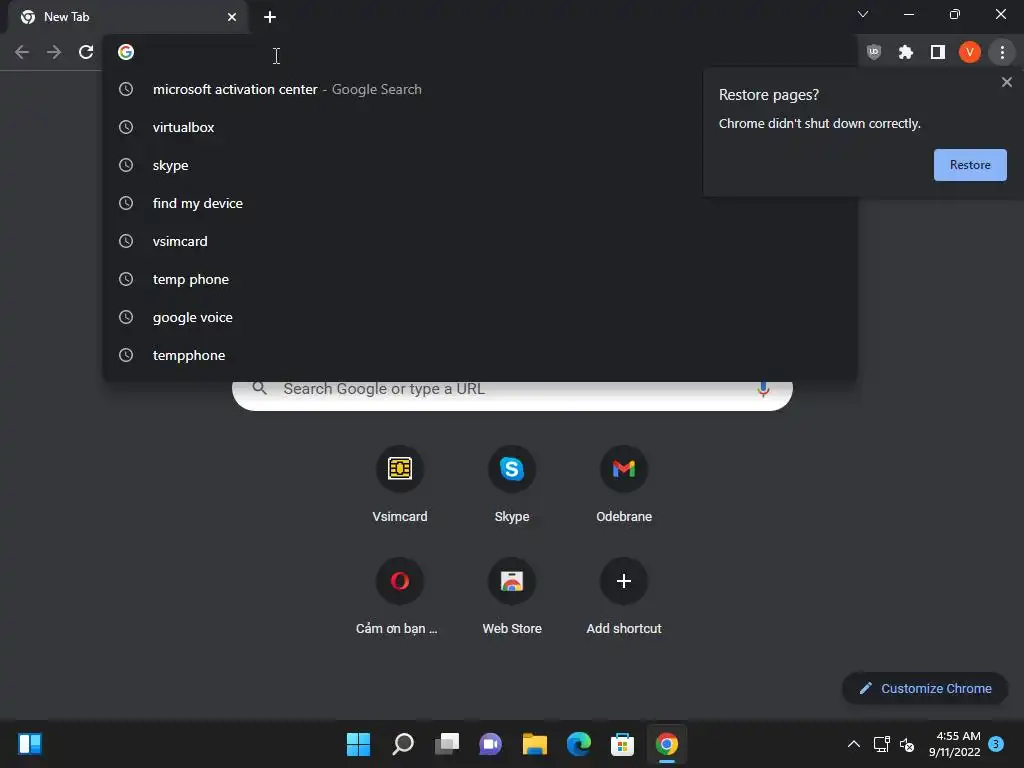Click Customize Chrome button

click(x=925, y=688)
